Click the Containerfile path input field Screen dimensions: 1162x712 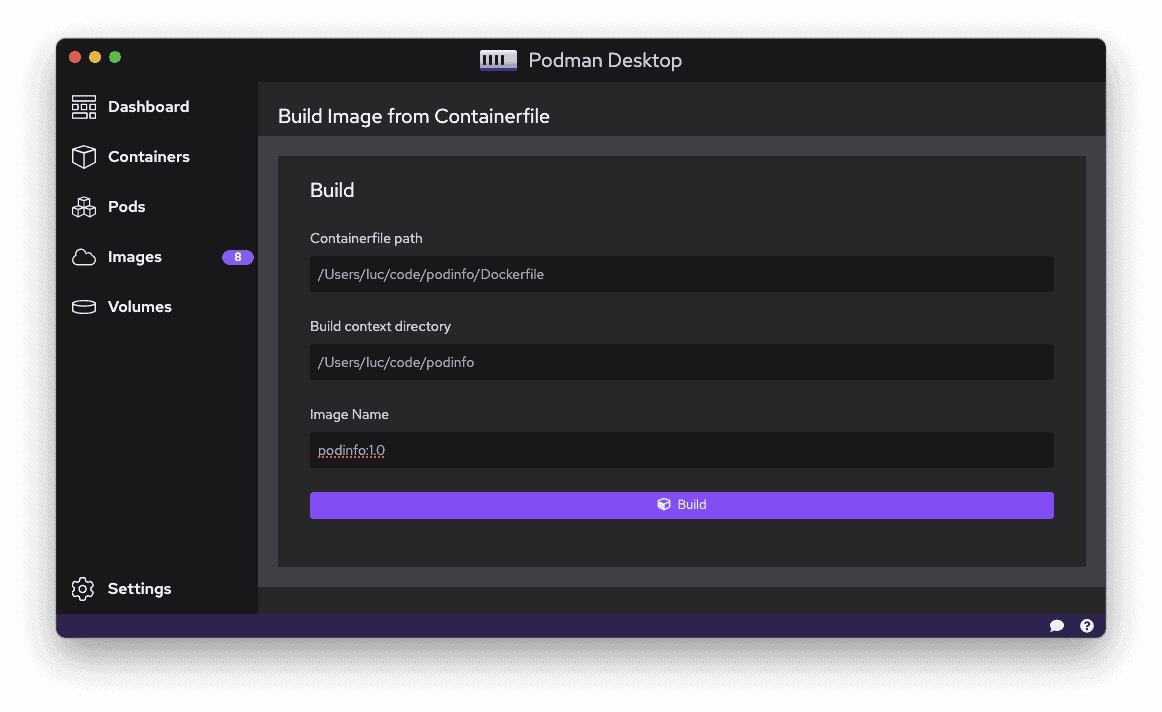[x=682, y=274]
